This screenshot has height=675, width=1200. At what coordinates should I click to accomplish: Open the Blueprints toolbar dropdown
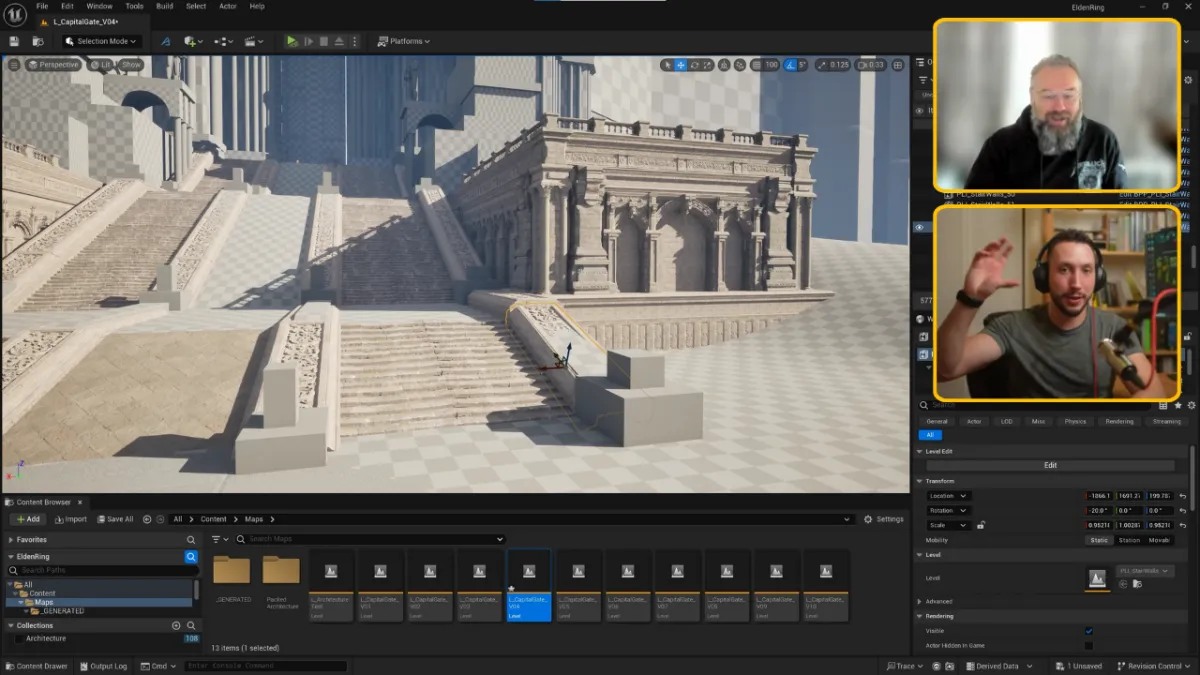[x=223, y=41]
